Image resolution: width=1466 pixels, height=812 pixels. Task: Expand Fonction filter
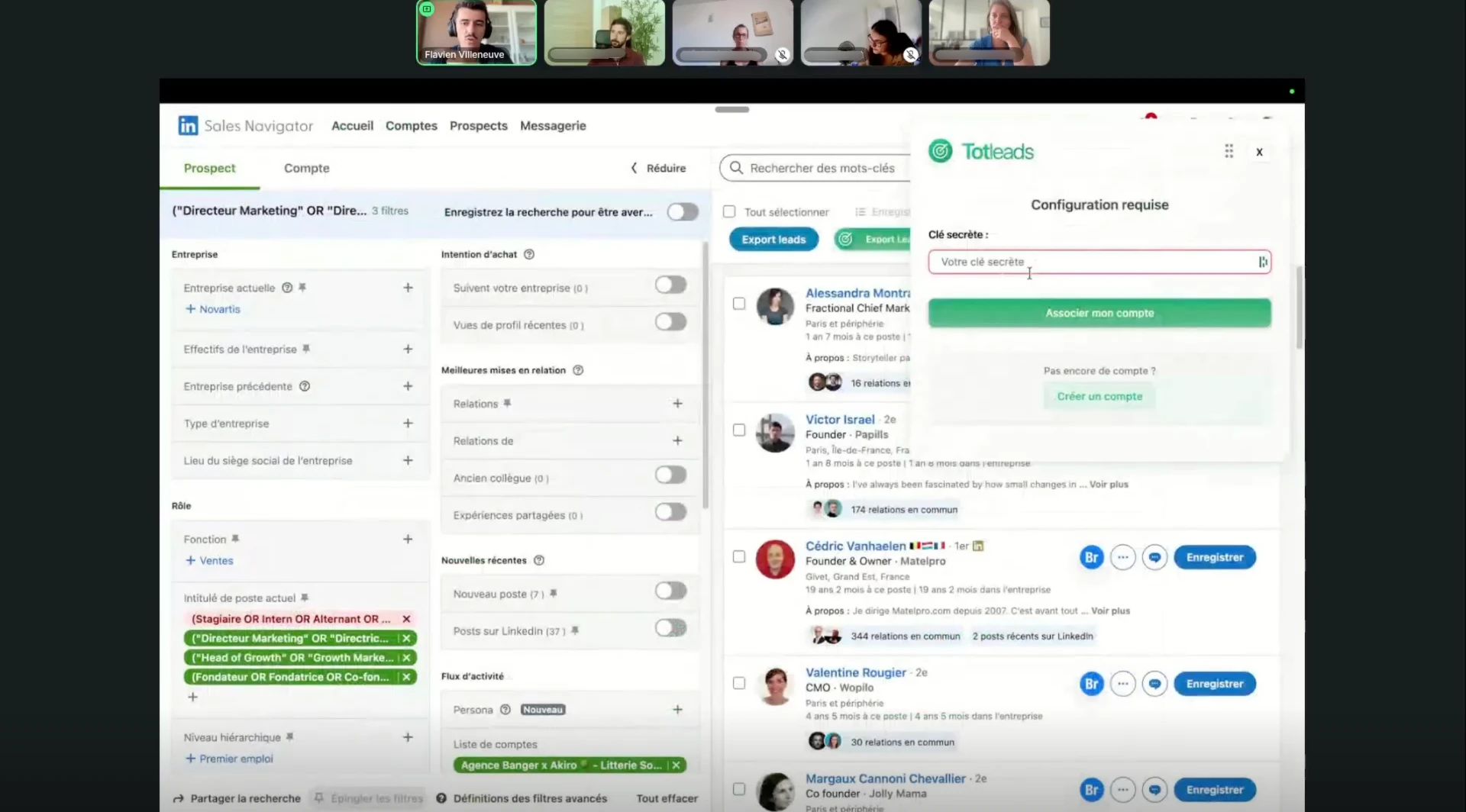coord(408,539)
